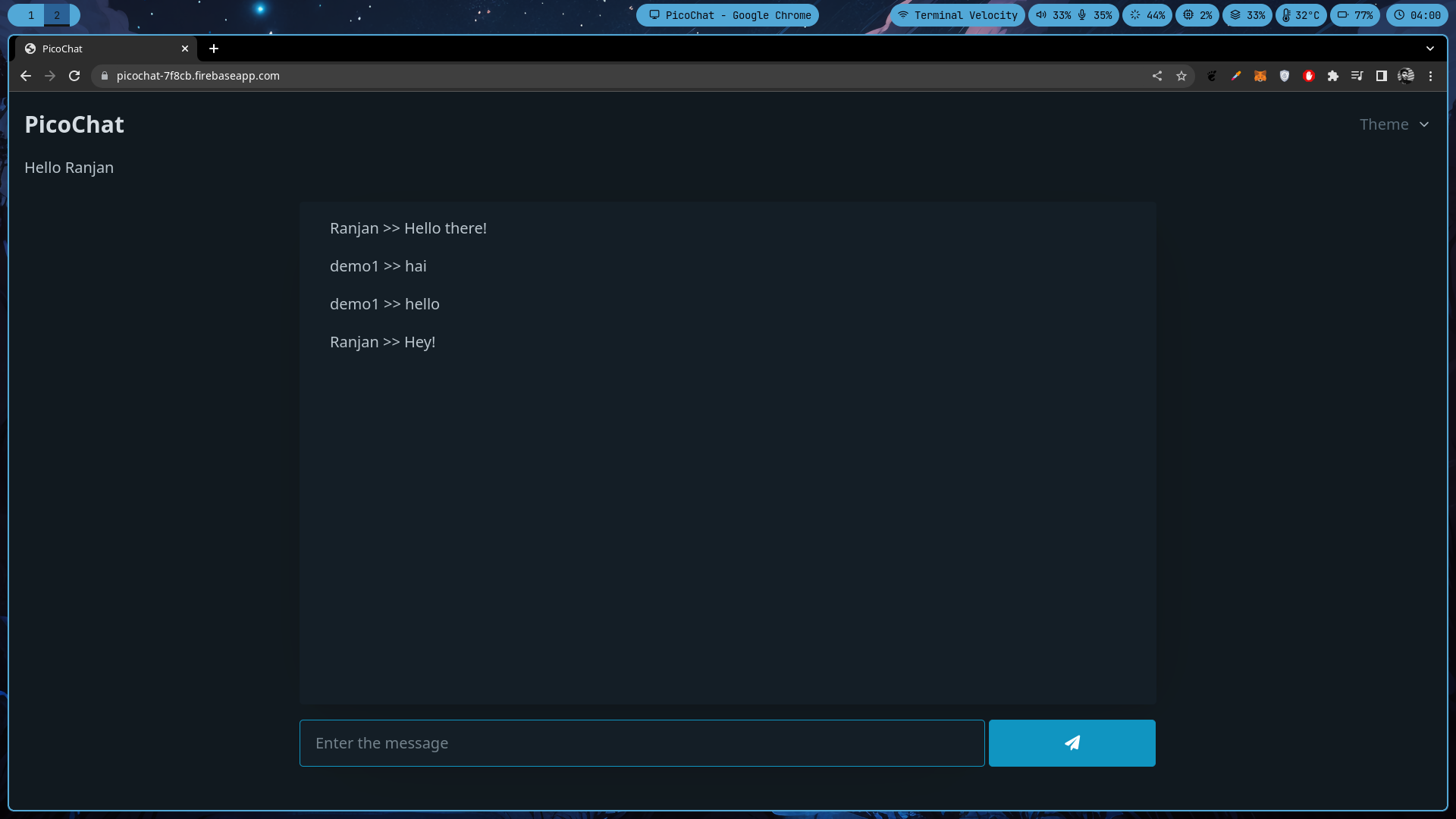Image resolution: width=1456 pixels, height=819 pixels.
Task: Click the PicoChat heading title
Action: point(74,124)
